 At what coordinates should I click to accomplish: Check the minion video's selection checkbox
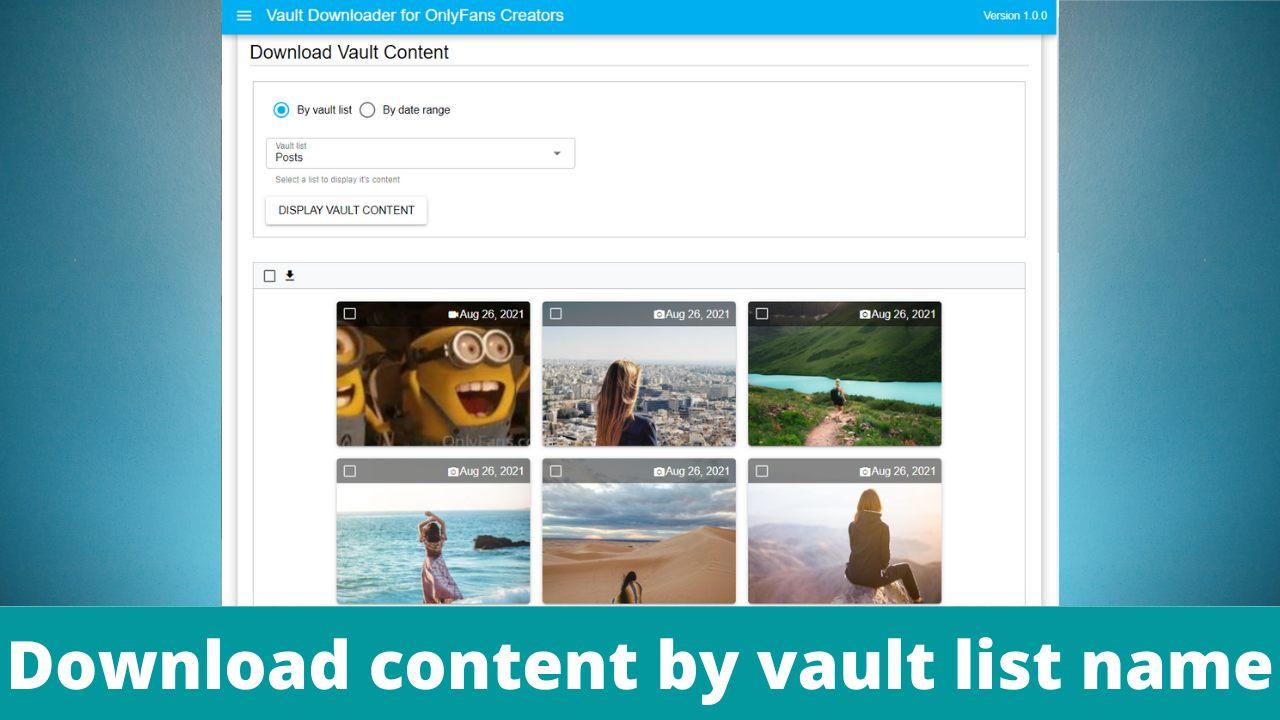349,313
